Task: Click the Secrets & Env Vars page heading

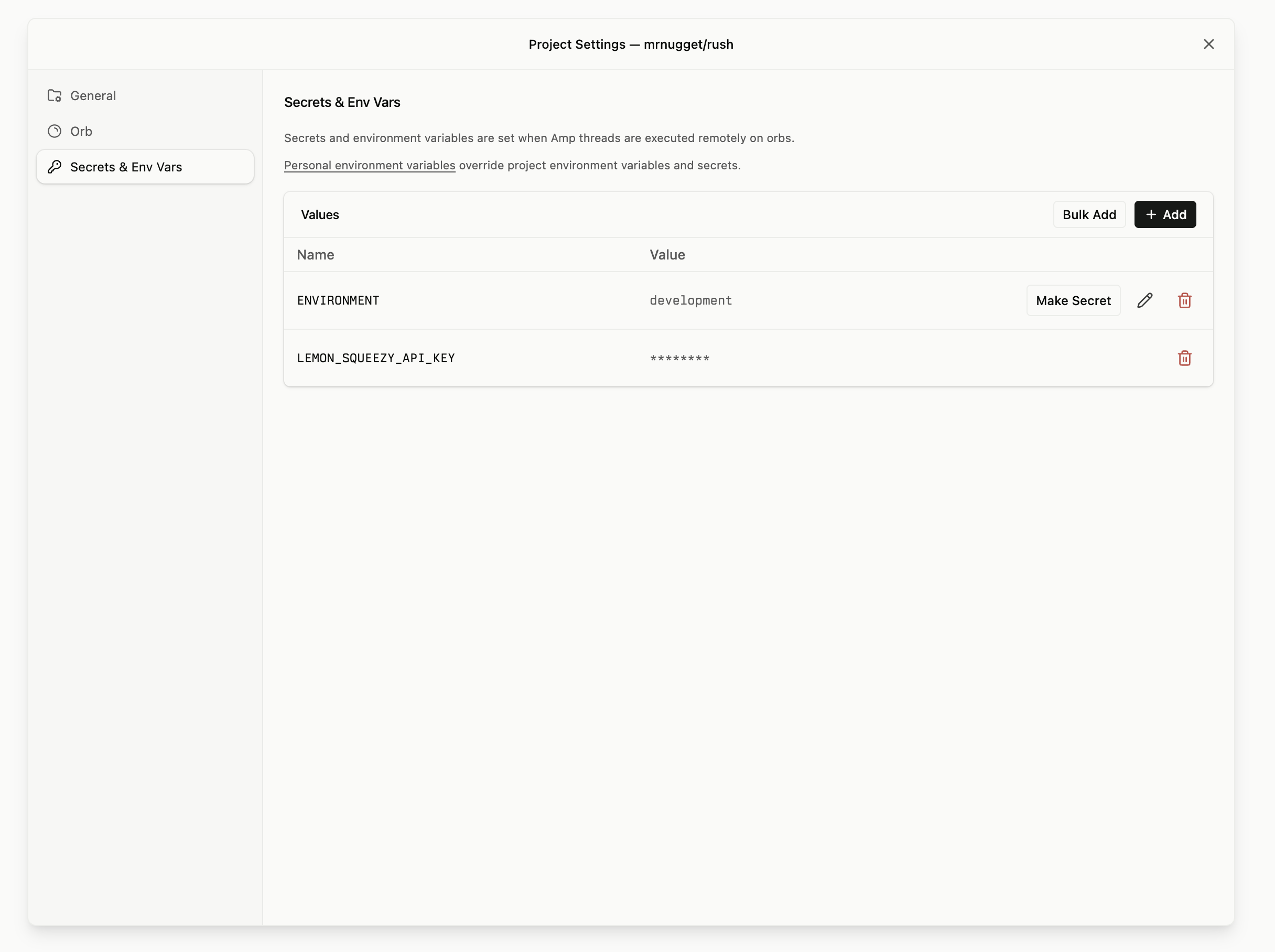Action: pyautogui.click(x=342, y=103)
